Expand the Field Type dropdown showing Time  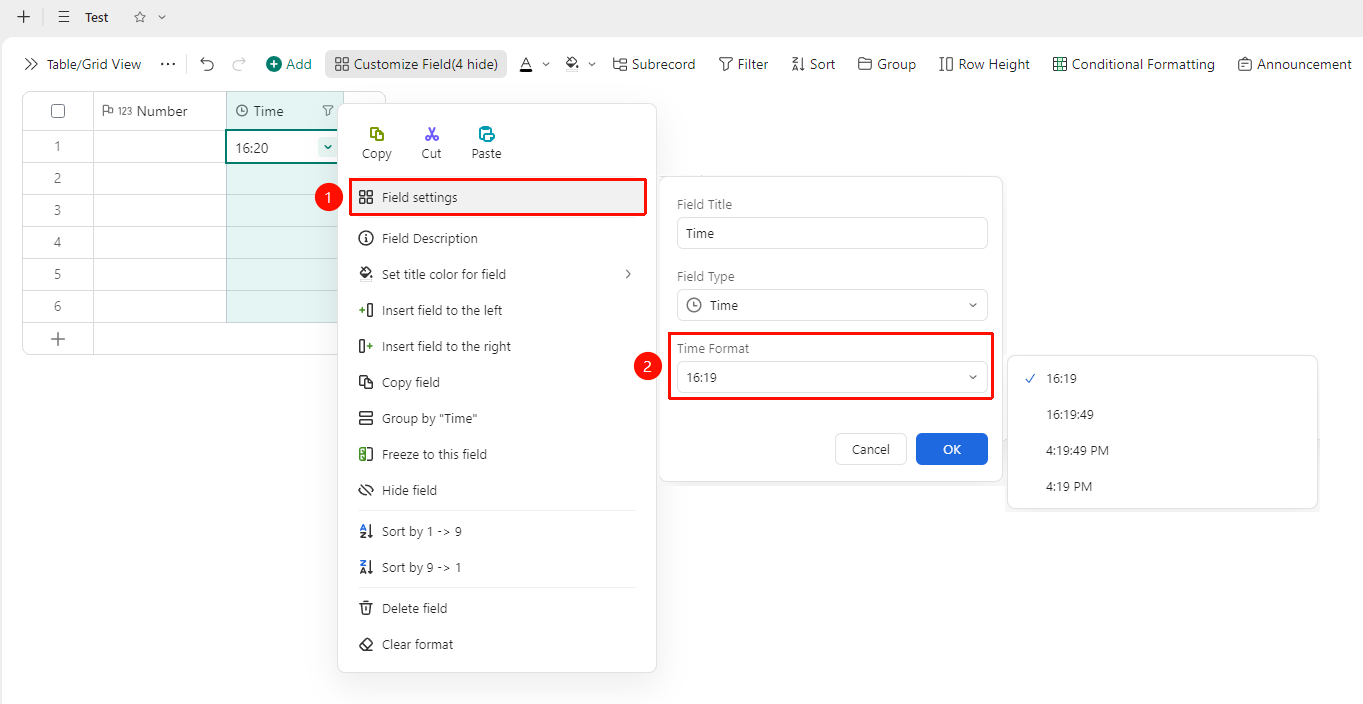[x=832, y=305]
